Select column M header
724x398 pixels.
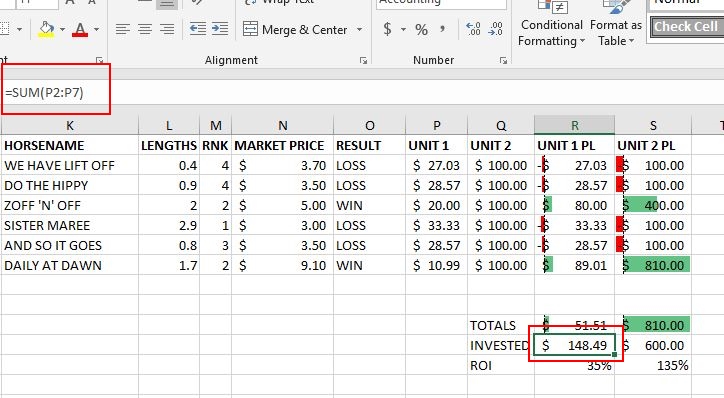coord(216,126)
